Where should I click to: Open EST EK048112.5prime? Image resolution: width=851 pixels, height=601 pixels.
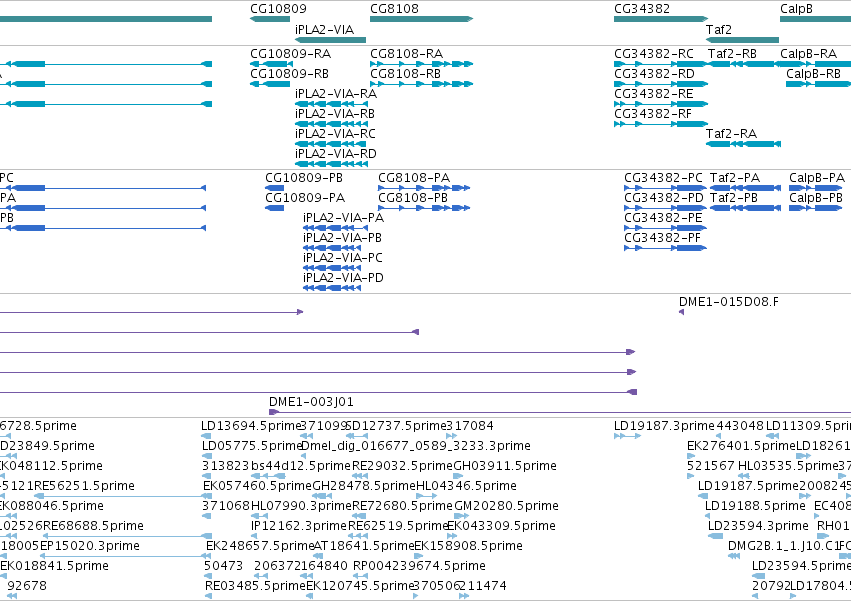point(52,466)
